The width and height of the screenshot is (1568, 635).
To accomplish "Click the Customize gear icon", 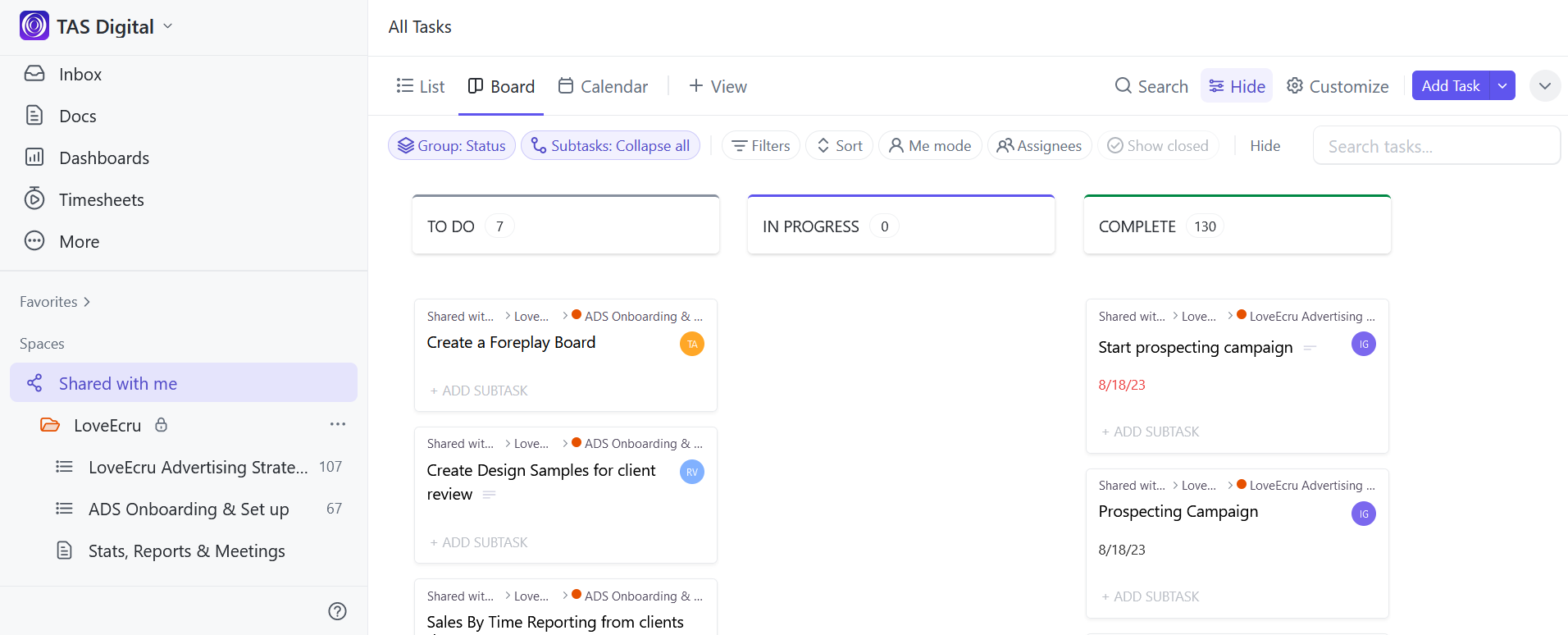I will click(x=1295, y=86).
